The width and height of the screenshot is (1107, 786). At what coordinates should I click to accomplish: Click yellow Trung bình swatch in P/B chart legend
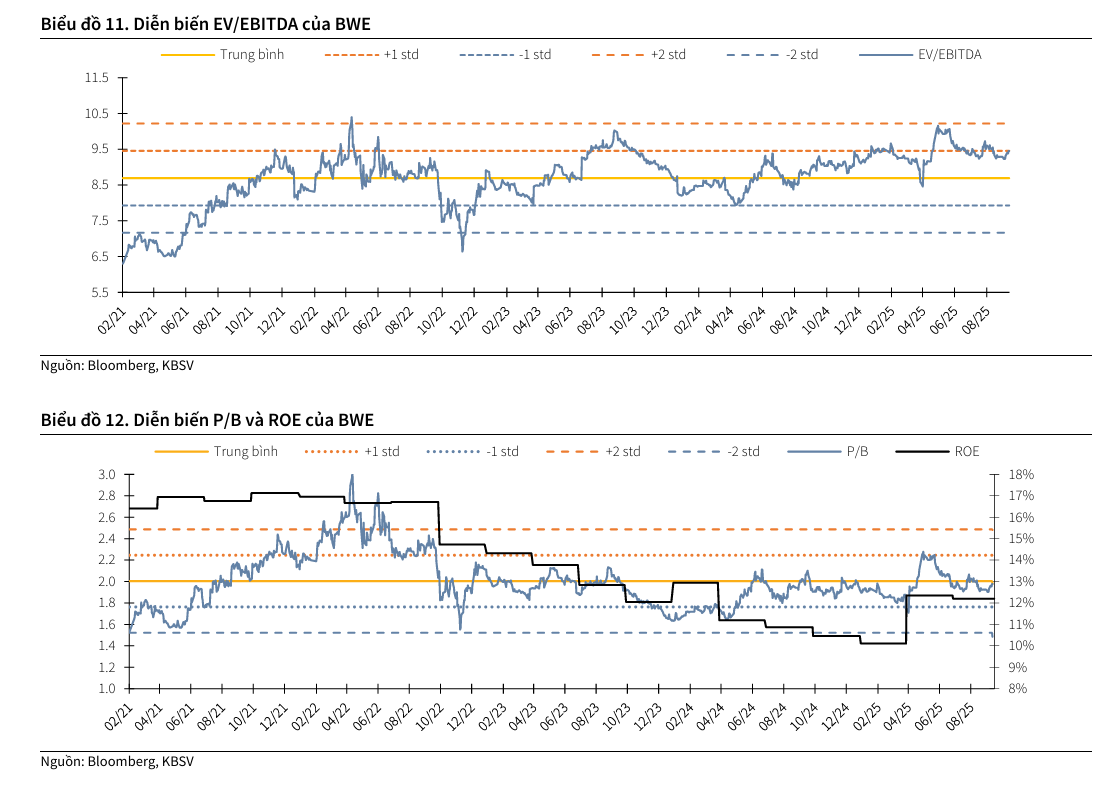180,451
